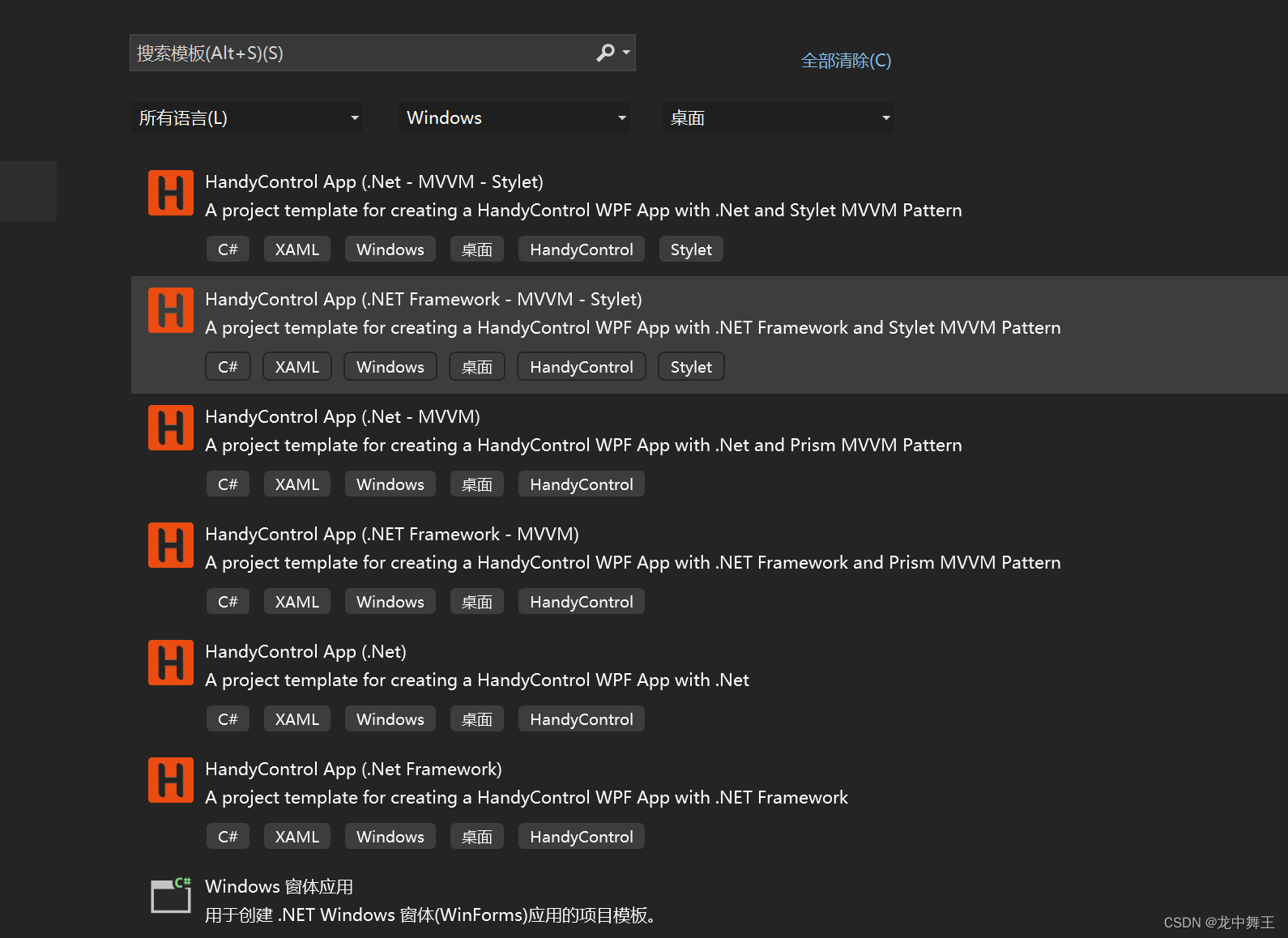Click the search magnifier icon in template search box

pos(605,53)
